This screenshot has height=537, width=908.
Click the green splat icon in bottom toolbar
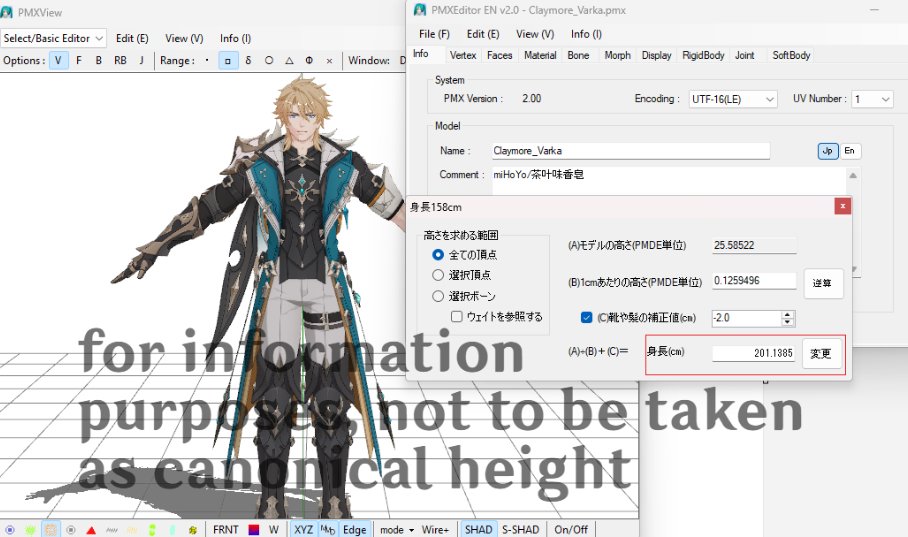click(x=30, y=529)
